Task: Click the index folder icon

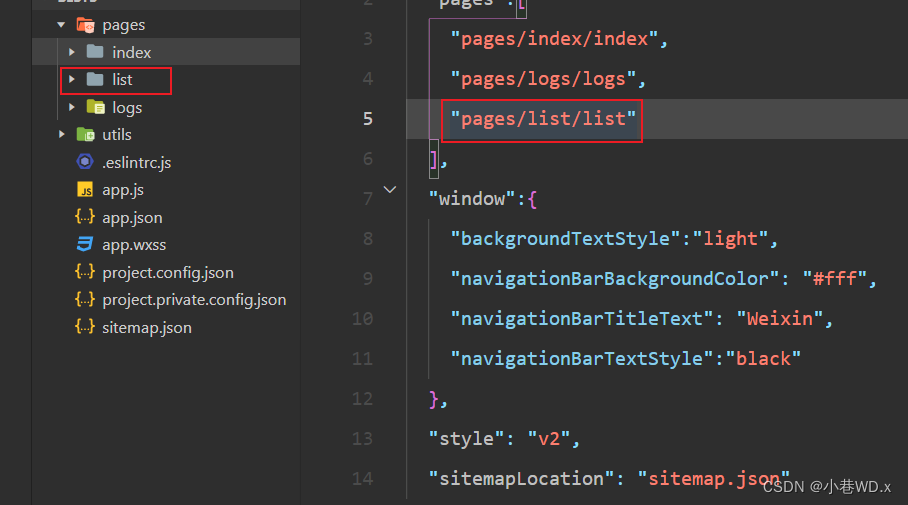Action: coord(95,52)
